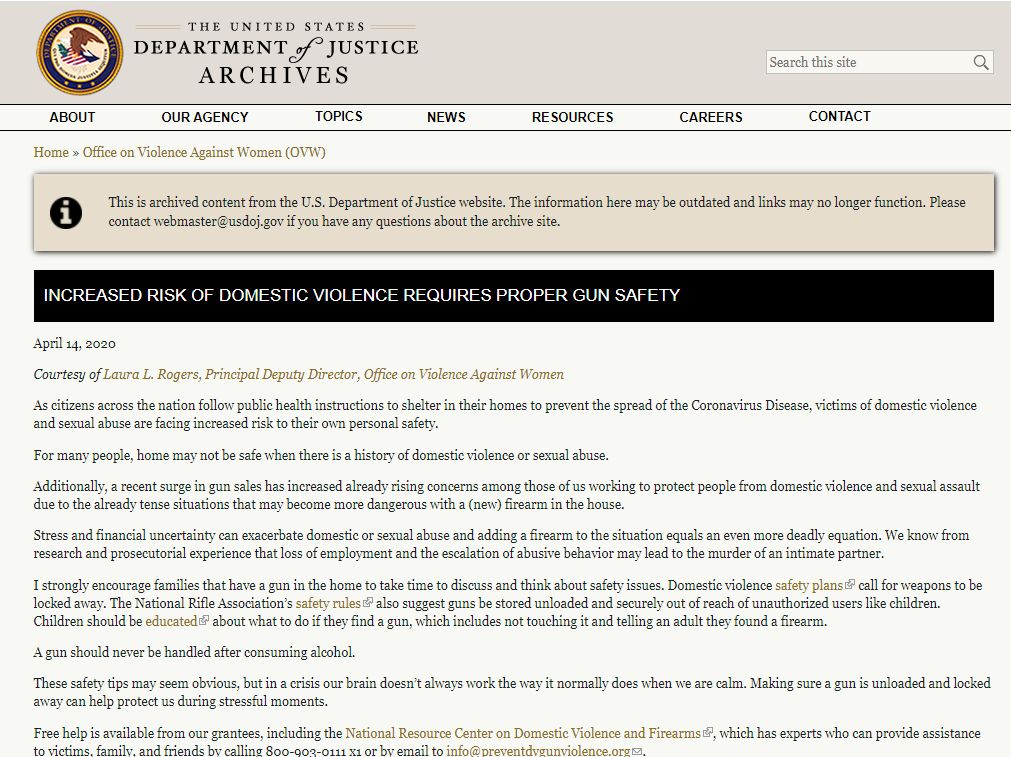This screenshot has height=757, width=1011.
Task: Click sentence about handling gun after alcohol
Action: 194,652
